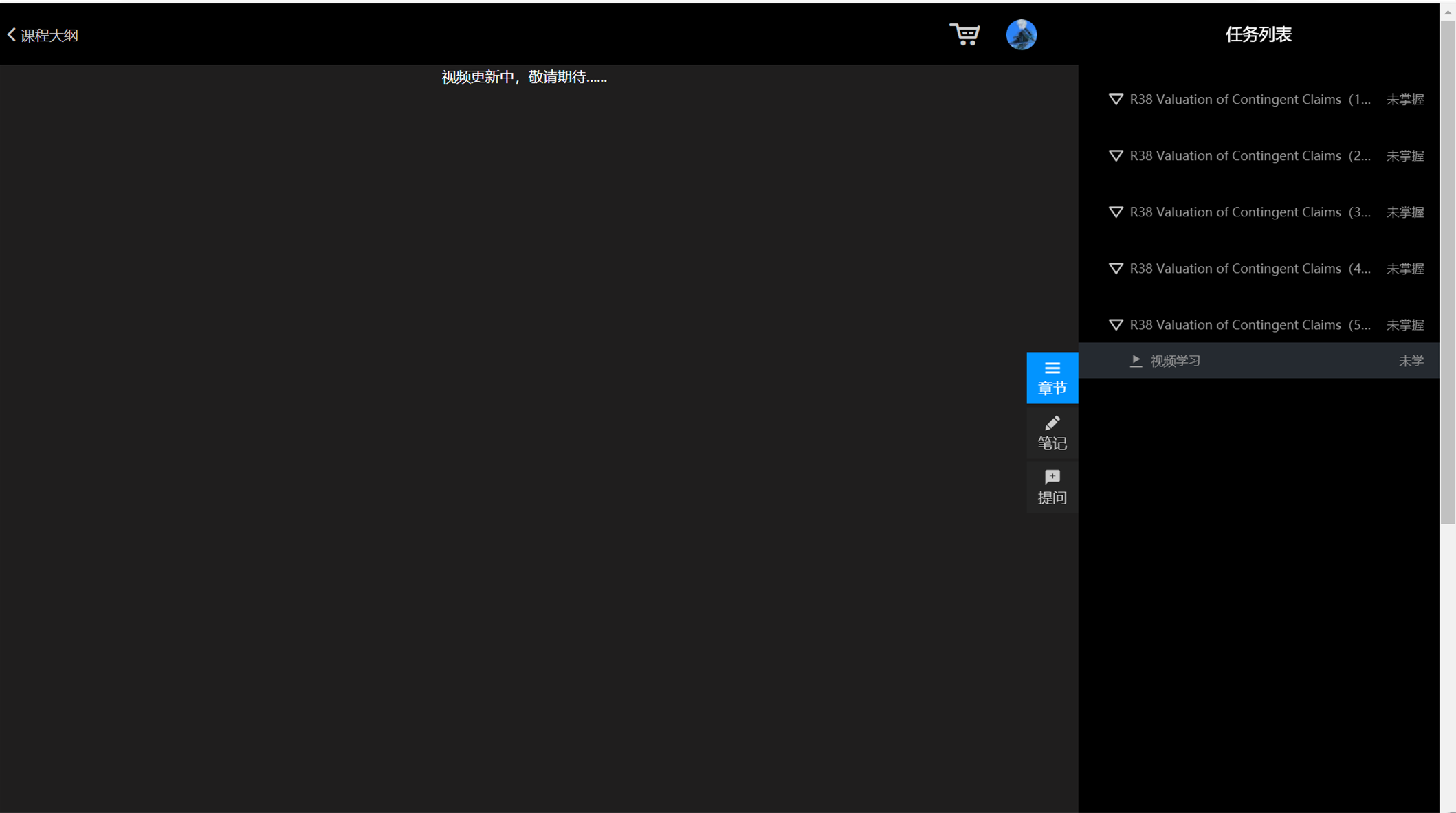This screenshot has height=813, width=1456.
Task: Open the 视频学习 task entry
Action: coord(1176,361)
